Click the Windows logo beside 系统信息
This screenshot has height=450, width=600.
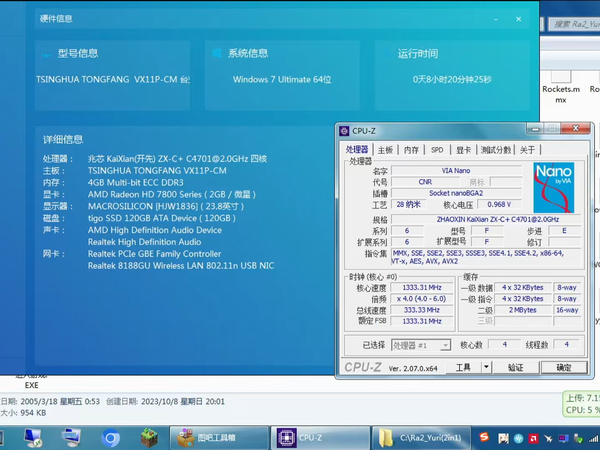coord(217,53)
